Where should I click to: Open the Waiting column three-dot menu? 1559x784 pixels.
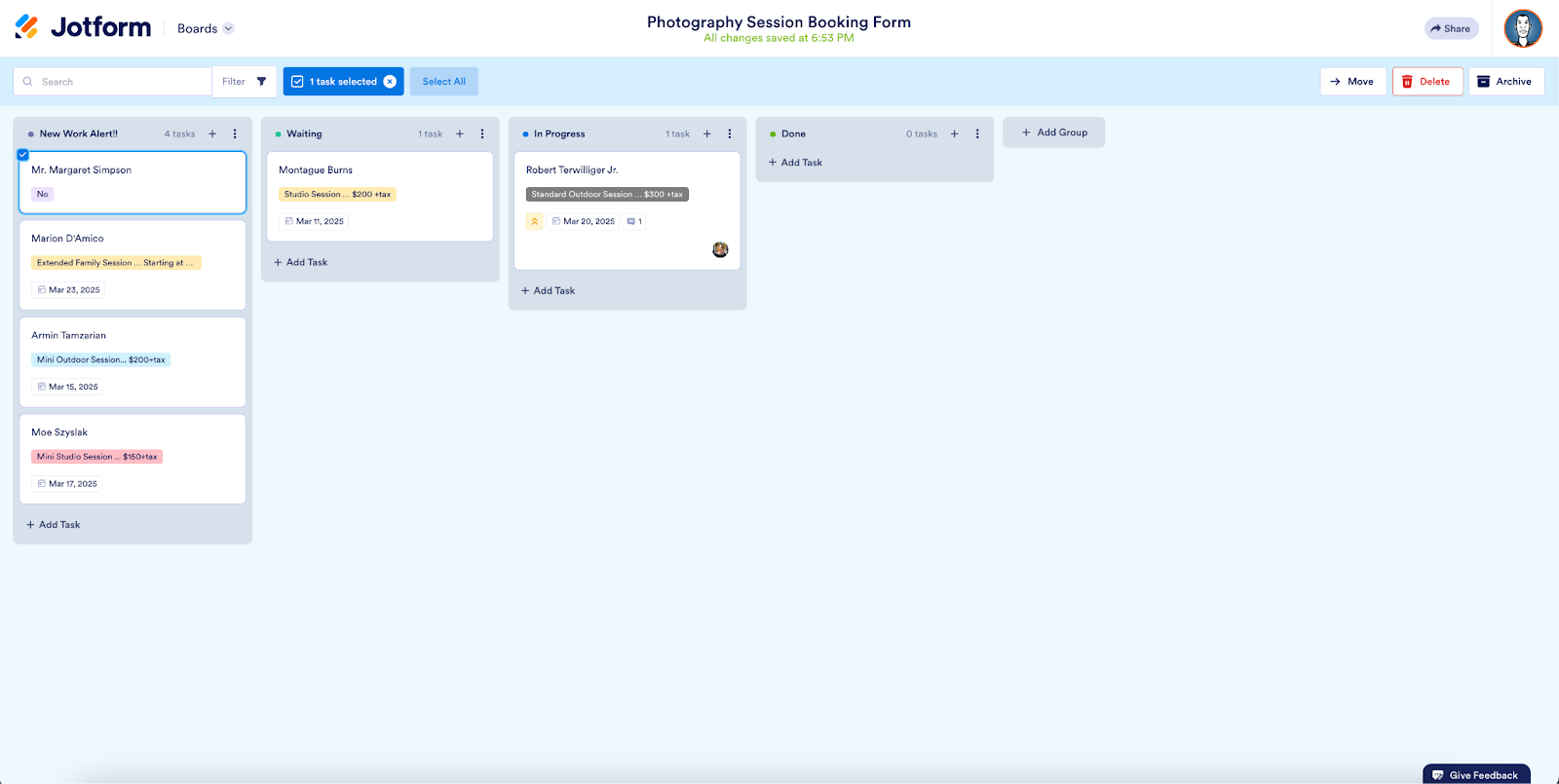point(482,134)
